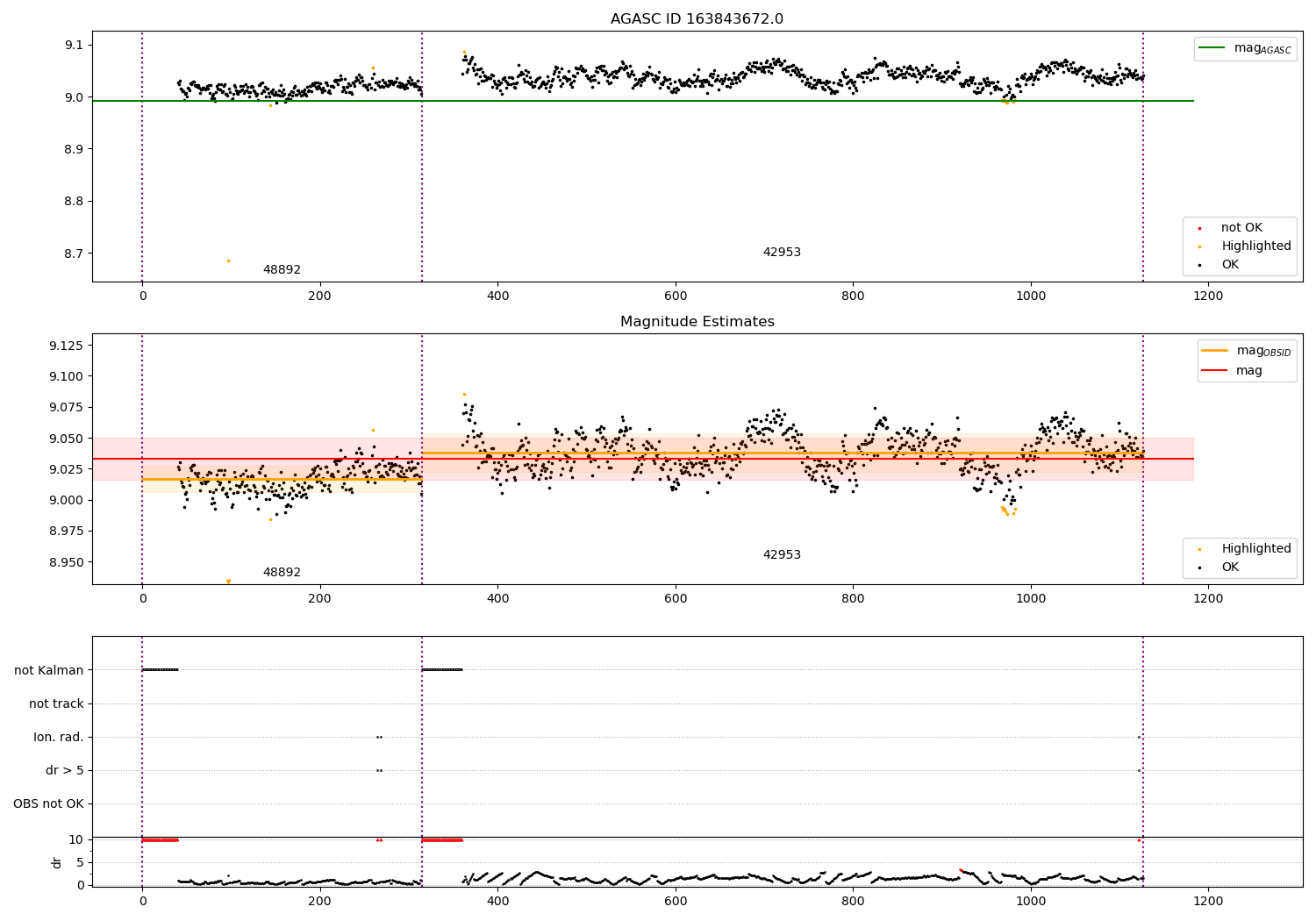Viewport: 1316px width, 921px height.
Task: Click the 48892 label in Magnitude Estimates plot
Action: [x=282, y=573]
